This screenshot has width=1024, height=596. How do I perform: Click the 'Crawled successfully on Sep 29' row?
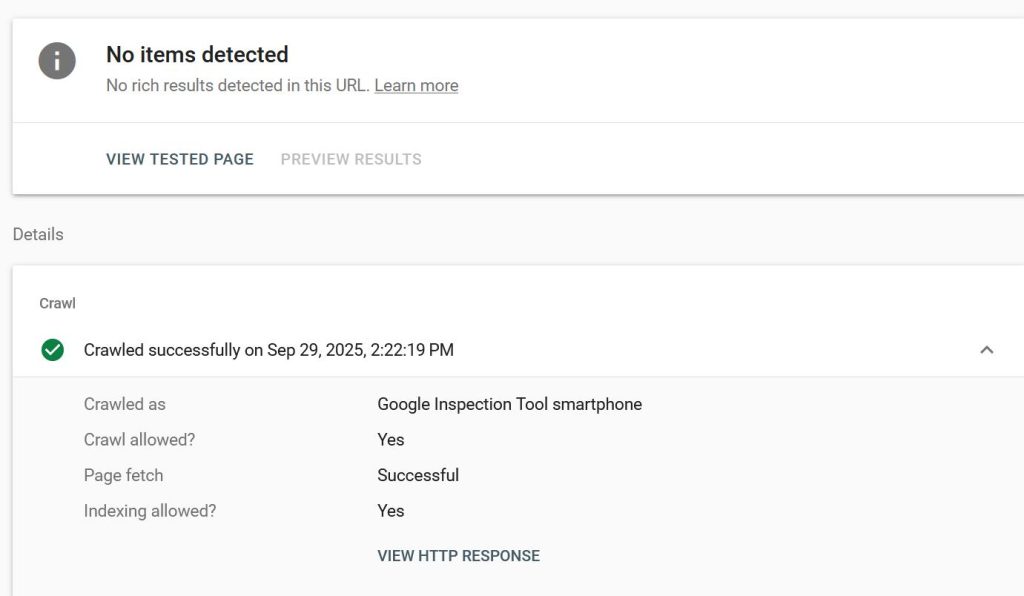click(268, 350)
